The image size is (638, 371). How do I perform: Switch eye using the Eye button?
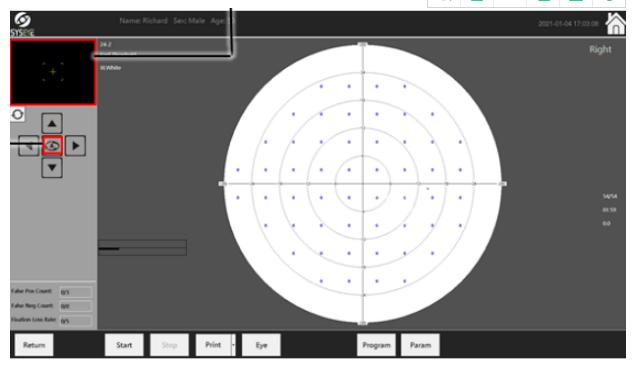[261, 345]
